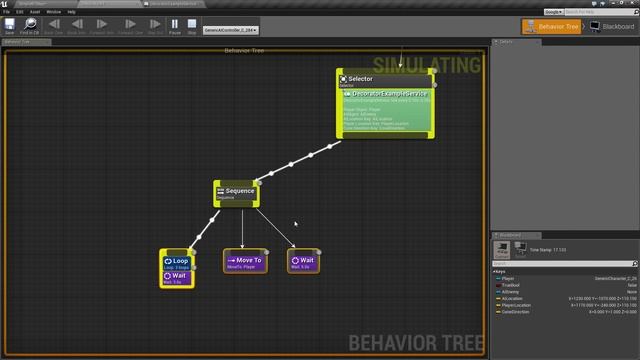Select Wait task under Loop decorator
This screenshot has height=360, width=640.
click(177, 278)
